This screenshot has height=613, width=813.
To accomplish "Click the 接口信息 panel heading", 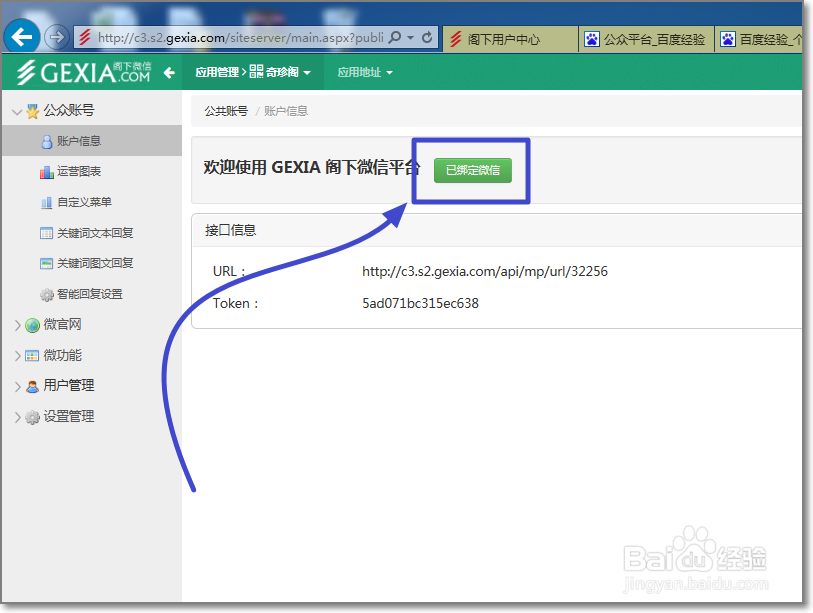I will pos(230,230).
